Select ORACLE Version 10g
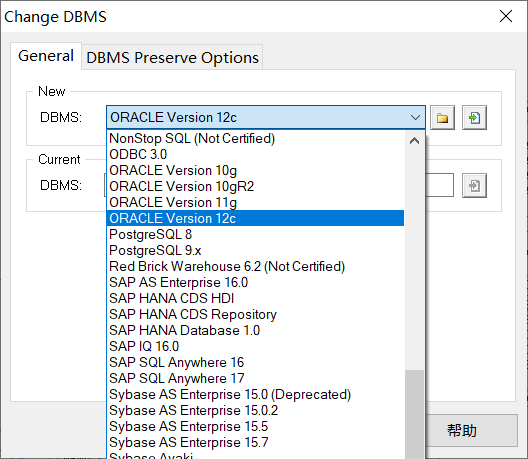This screenshot has height=459, width=528. [x=255, y=170]
